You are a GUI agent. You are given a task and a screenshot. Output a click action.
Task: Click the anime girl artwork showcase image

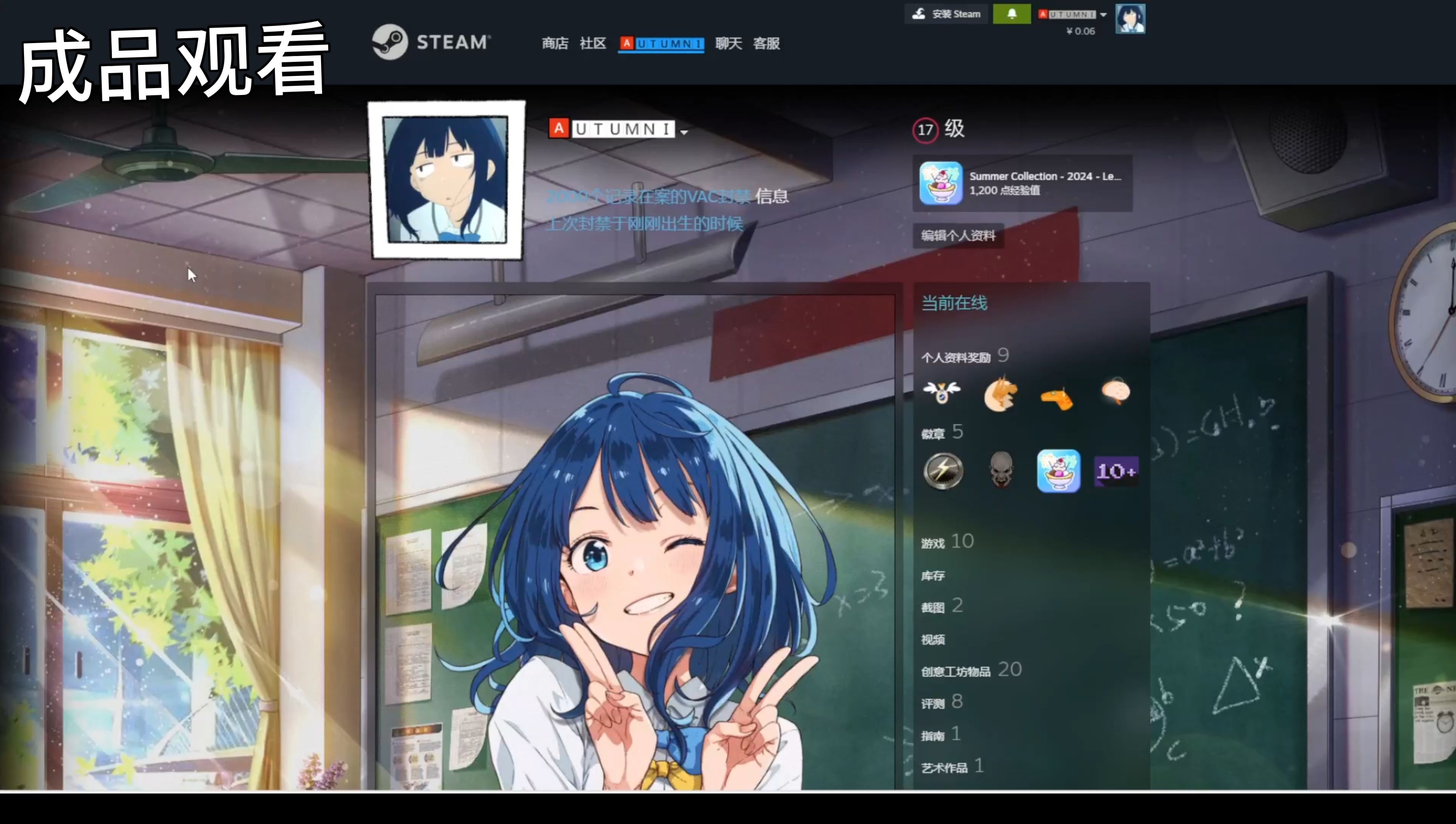pyautogui.click(x=635, y=542)
